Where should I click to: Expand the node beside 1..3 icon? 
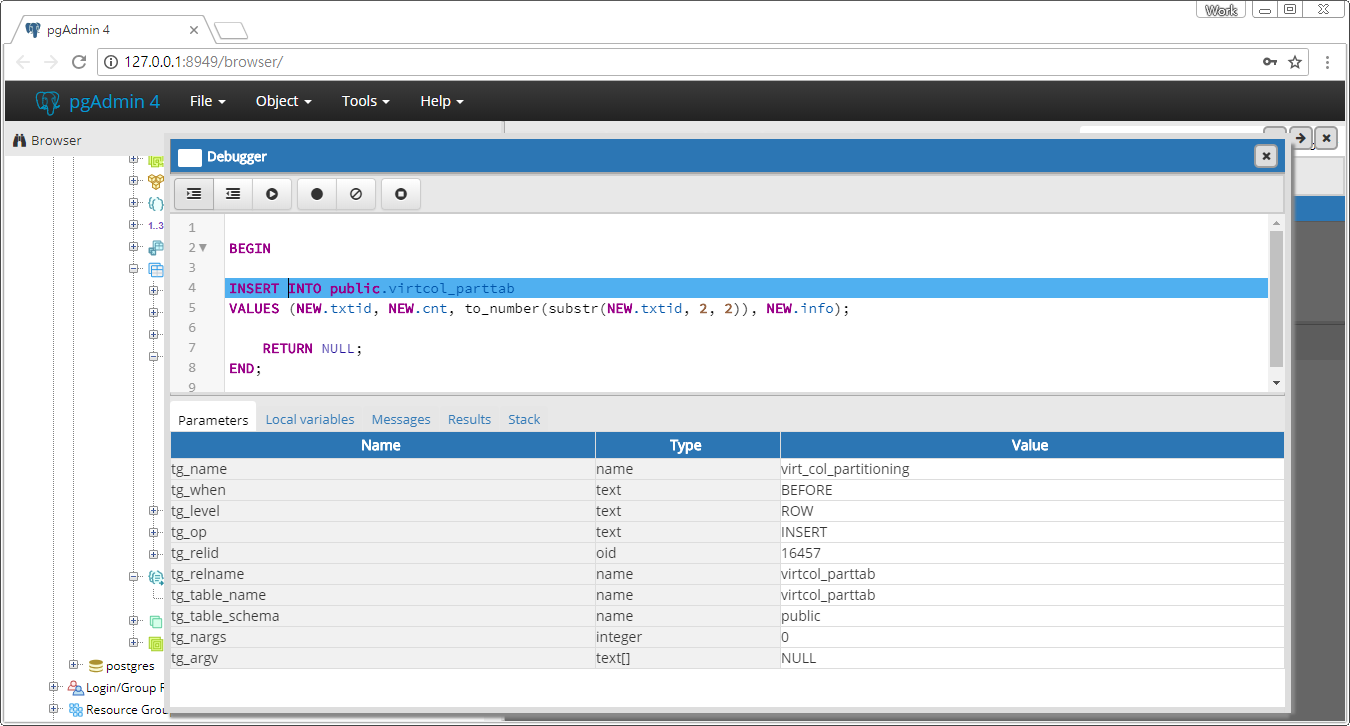[134, 225]
